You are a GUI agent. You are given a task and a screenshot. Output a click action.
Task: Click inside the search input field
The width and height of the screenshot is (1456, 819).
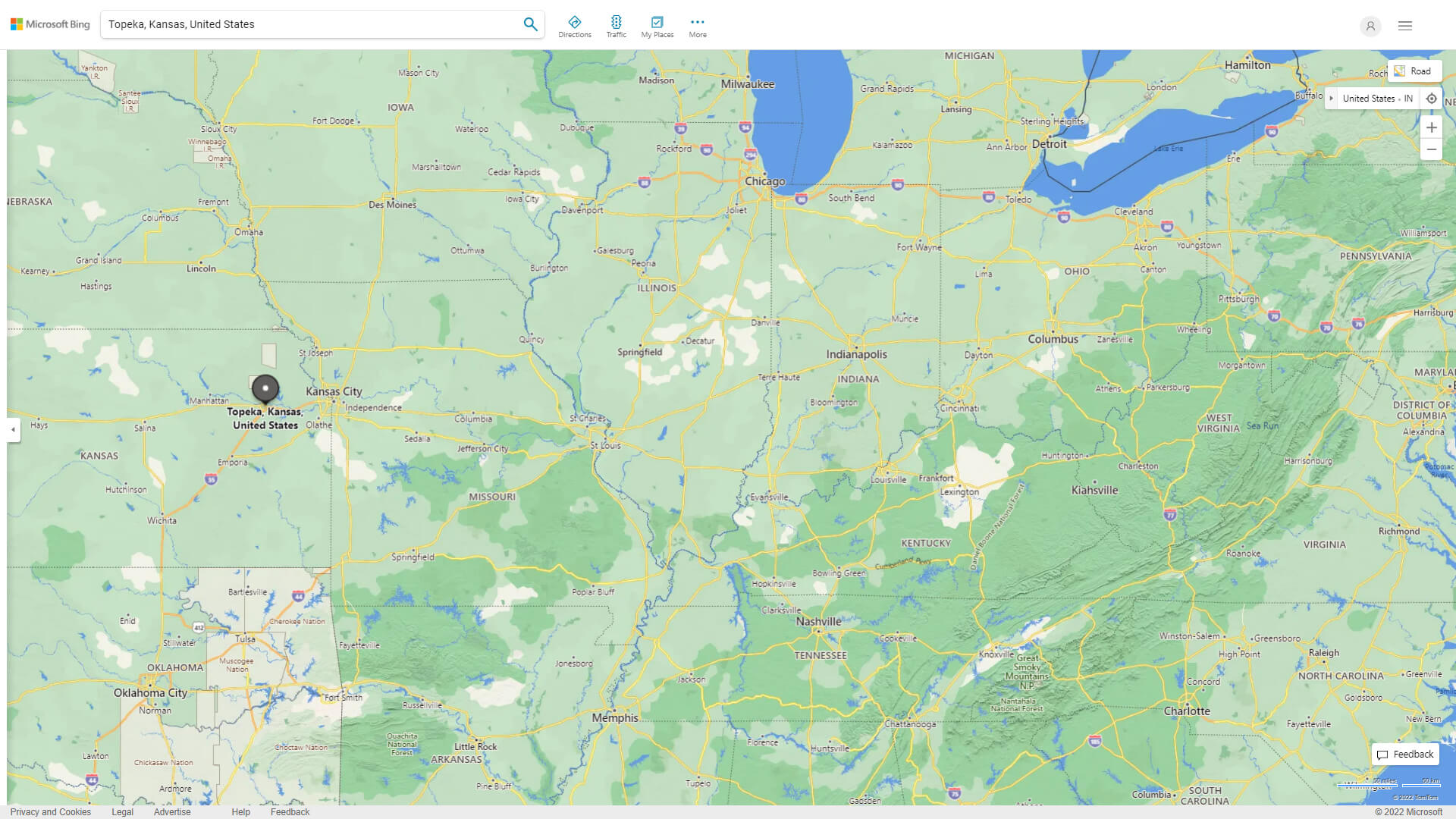click(x=303, y=24)
